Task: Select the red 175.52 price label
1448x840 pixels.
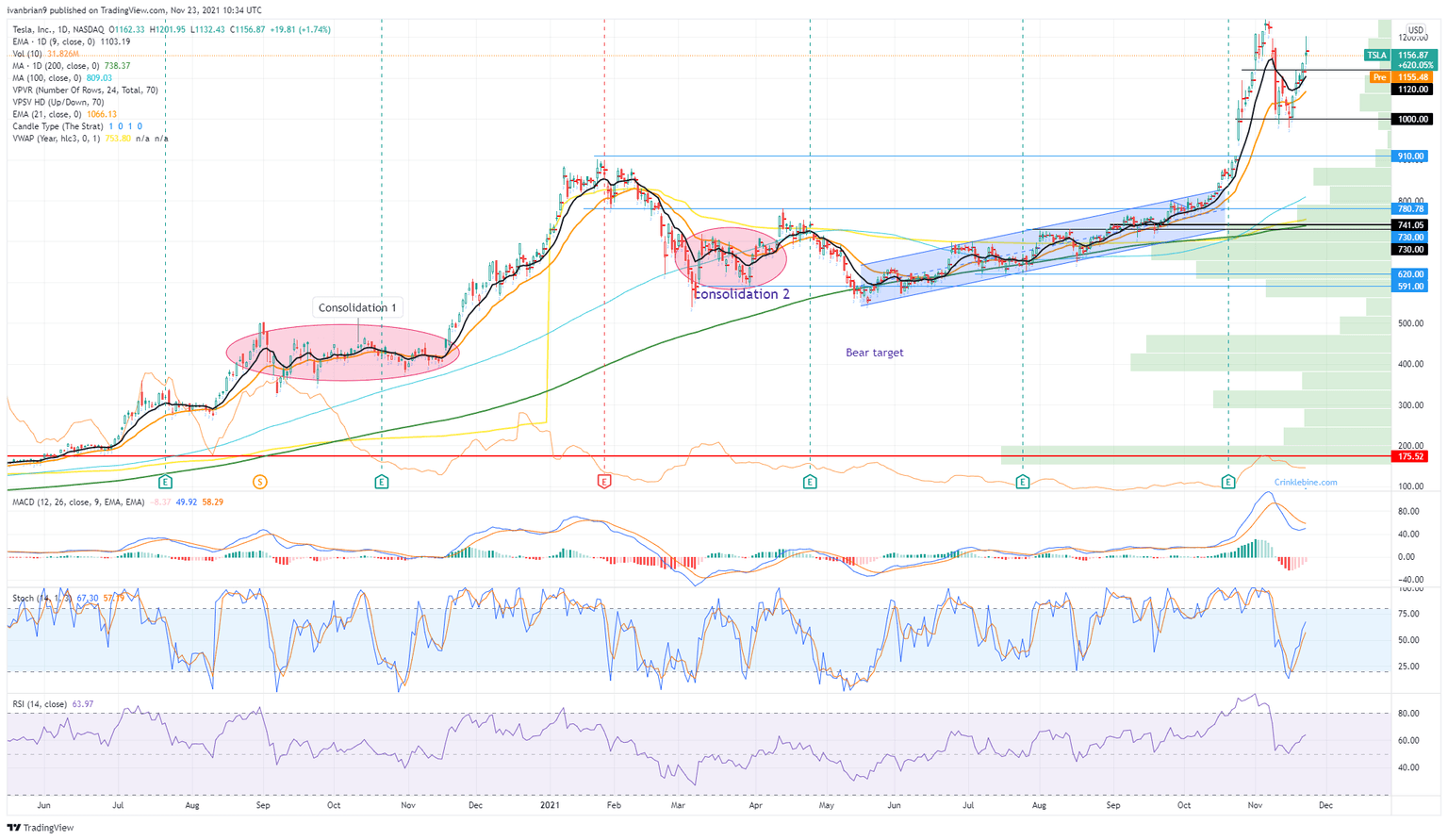Action: pos(1411,457)
